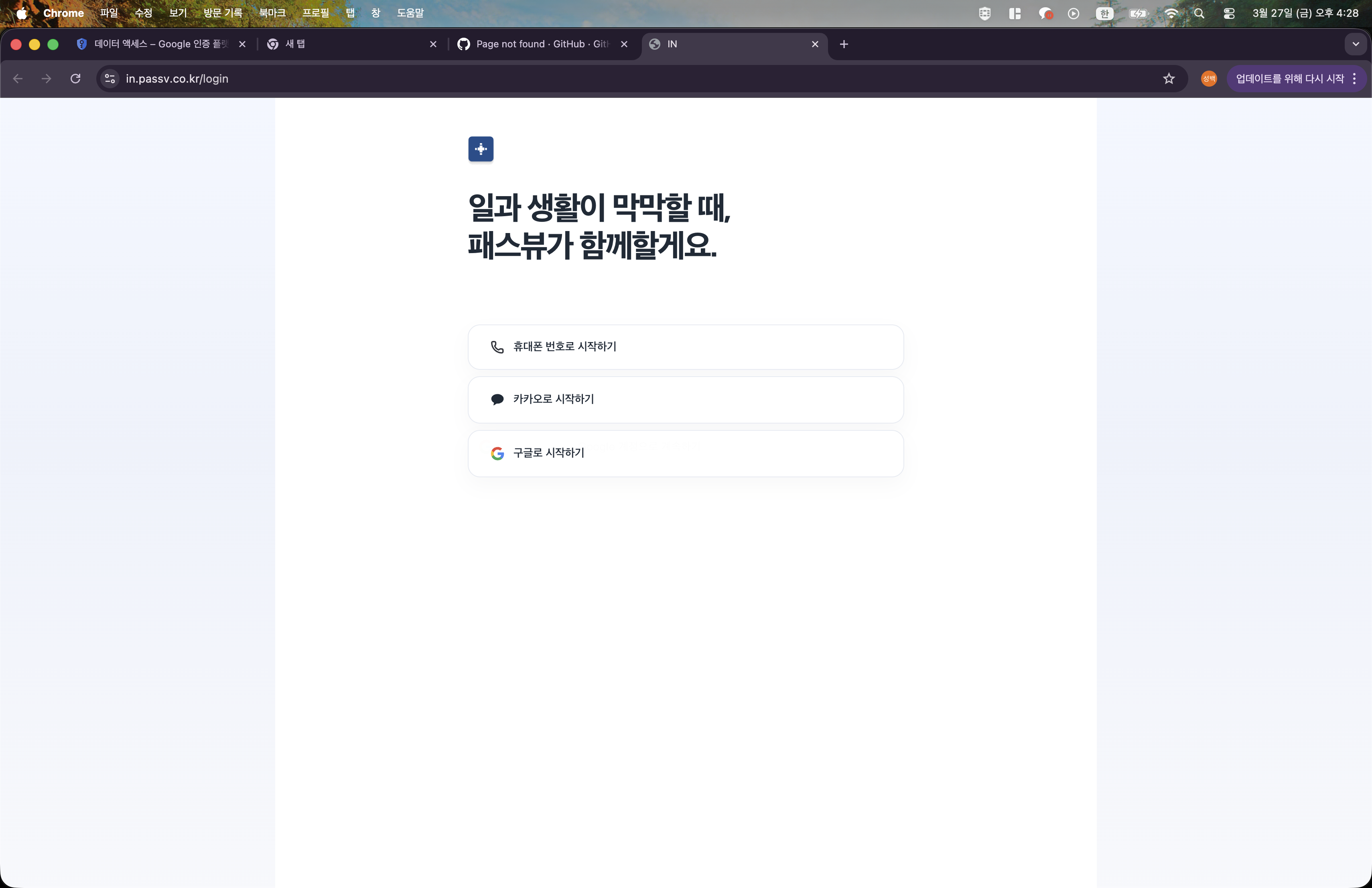Open Control Center from the menu bar

click(x=1228, y=13)
